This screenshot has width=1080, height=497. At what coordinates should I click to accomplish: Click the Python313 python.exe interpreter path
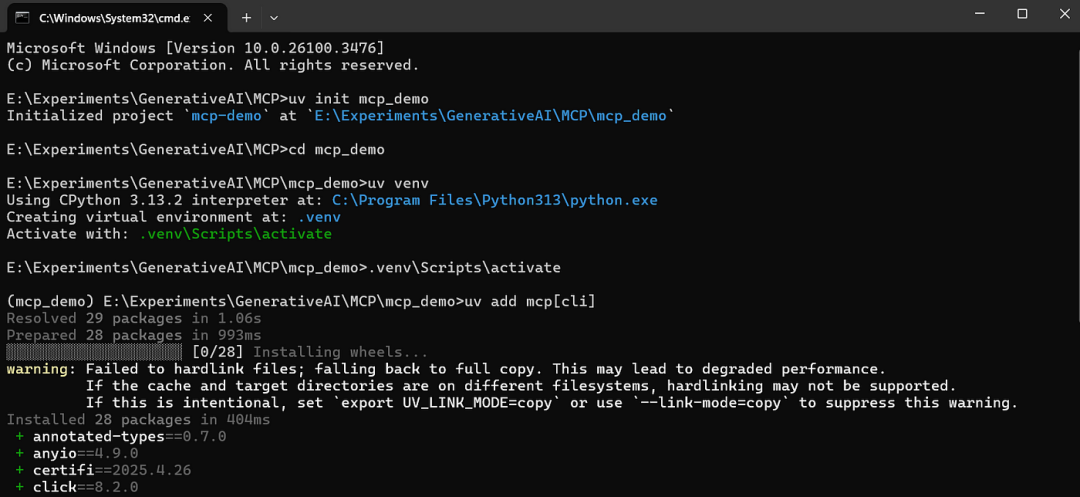pyautogui.click(x=495, y=200)
